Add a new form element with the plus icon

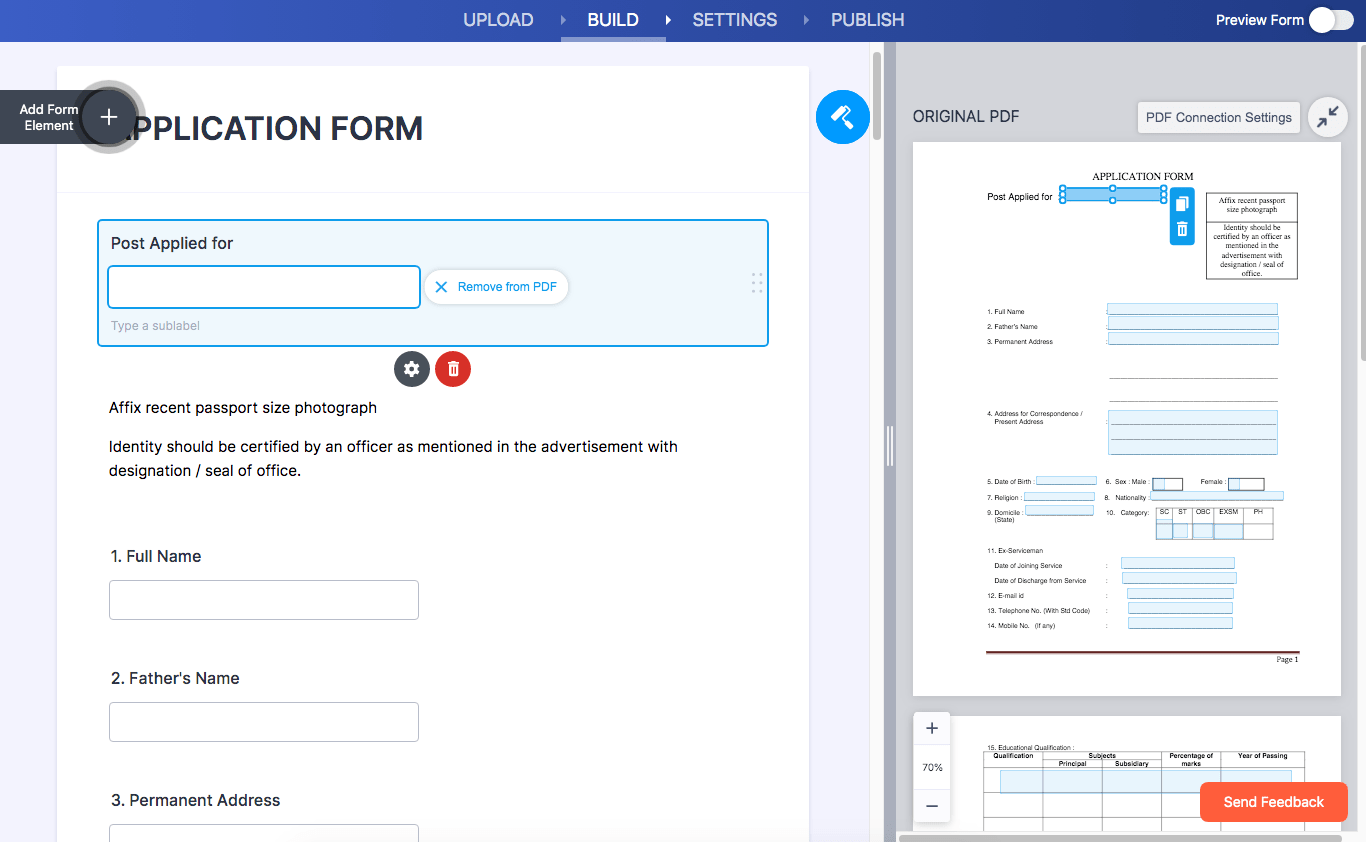coord(108,117)
